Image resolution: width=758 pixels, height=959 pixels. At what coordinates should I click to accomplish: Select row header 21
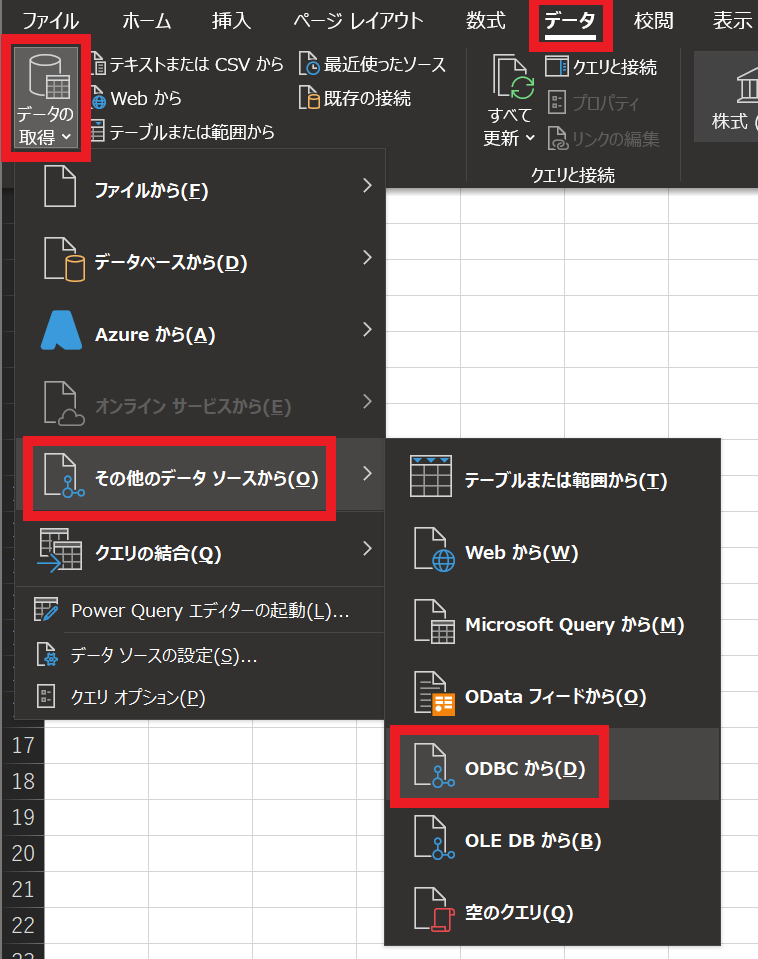(x=23, y=889)
